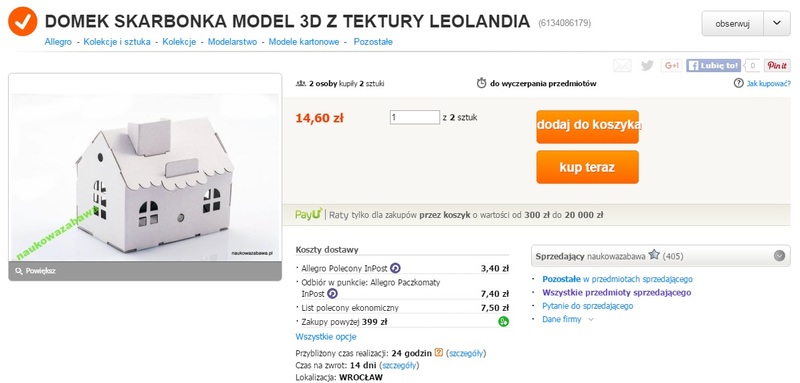Click the Google +1 icon
Screen dimensions: 800x383
pyautogui.click(x=671, y=65)
